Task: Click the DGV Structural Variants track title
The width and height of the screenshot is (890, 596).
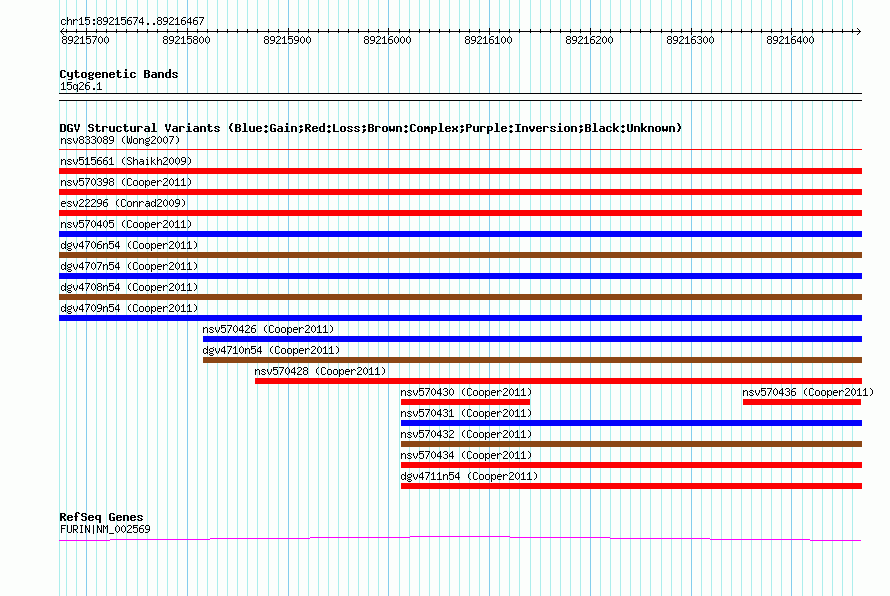Action: (371, 128)
